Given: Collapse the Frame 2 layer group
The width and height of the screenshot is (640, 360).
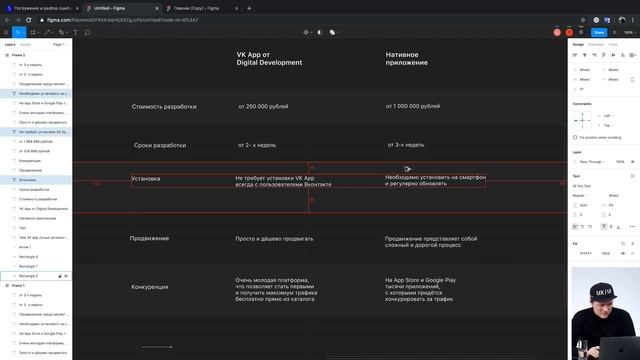Looking at the screenshot, I should [7, 55].
